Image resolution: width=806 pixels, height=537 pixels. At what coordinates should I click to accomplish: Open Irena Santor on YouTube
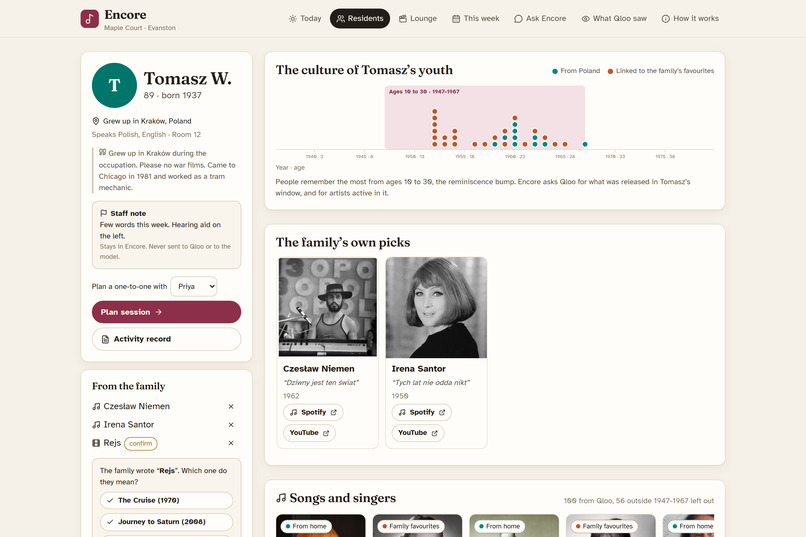click(418, 433)
